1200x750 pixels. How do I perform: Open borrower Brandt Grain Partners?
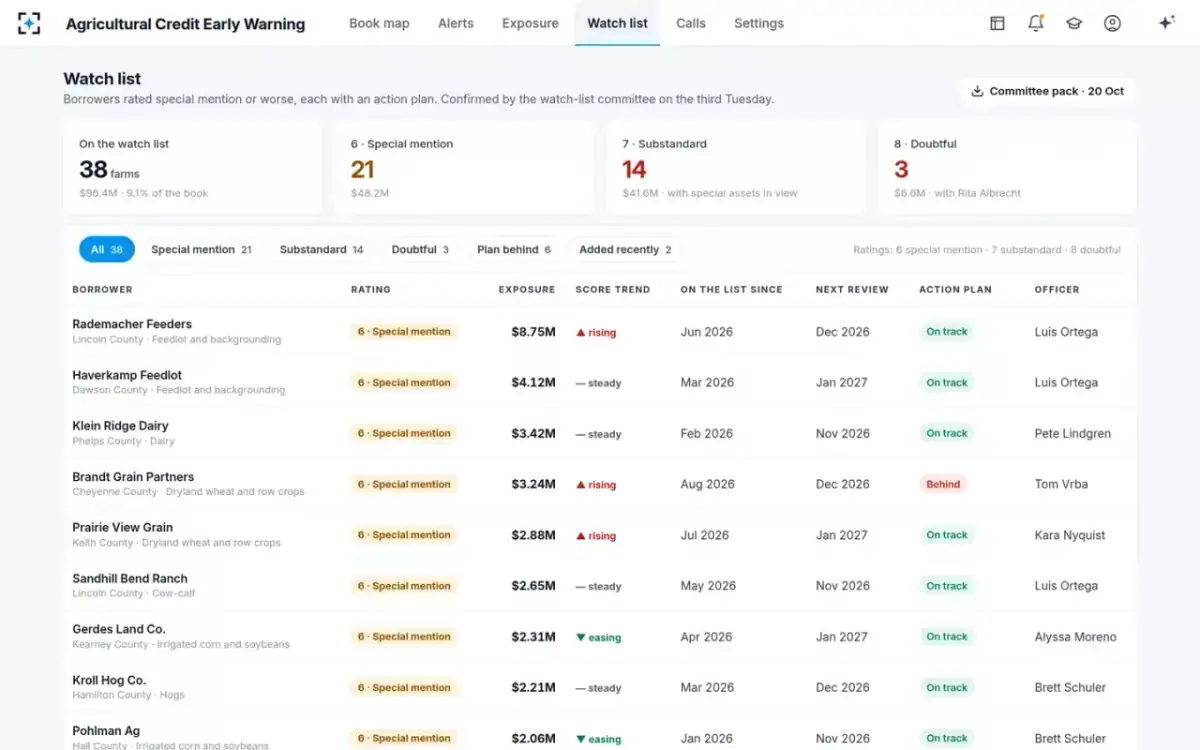tap(133, 477)
